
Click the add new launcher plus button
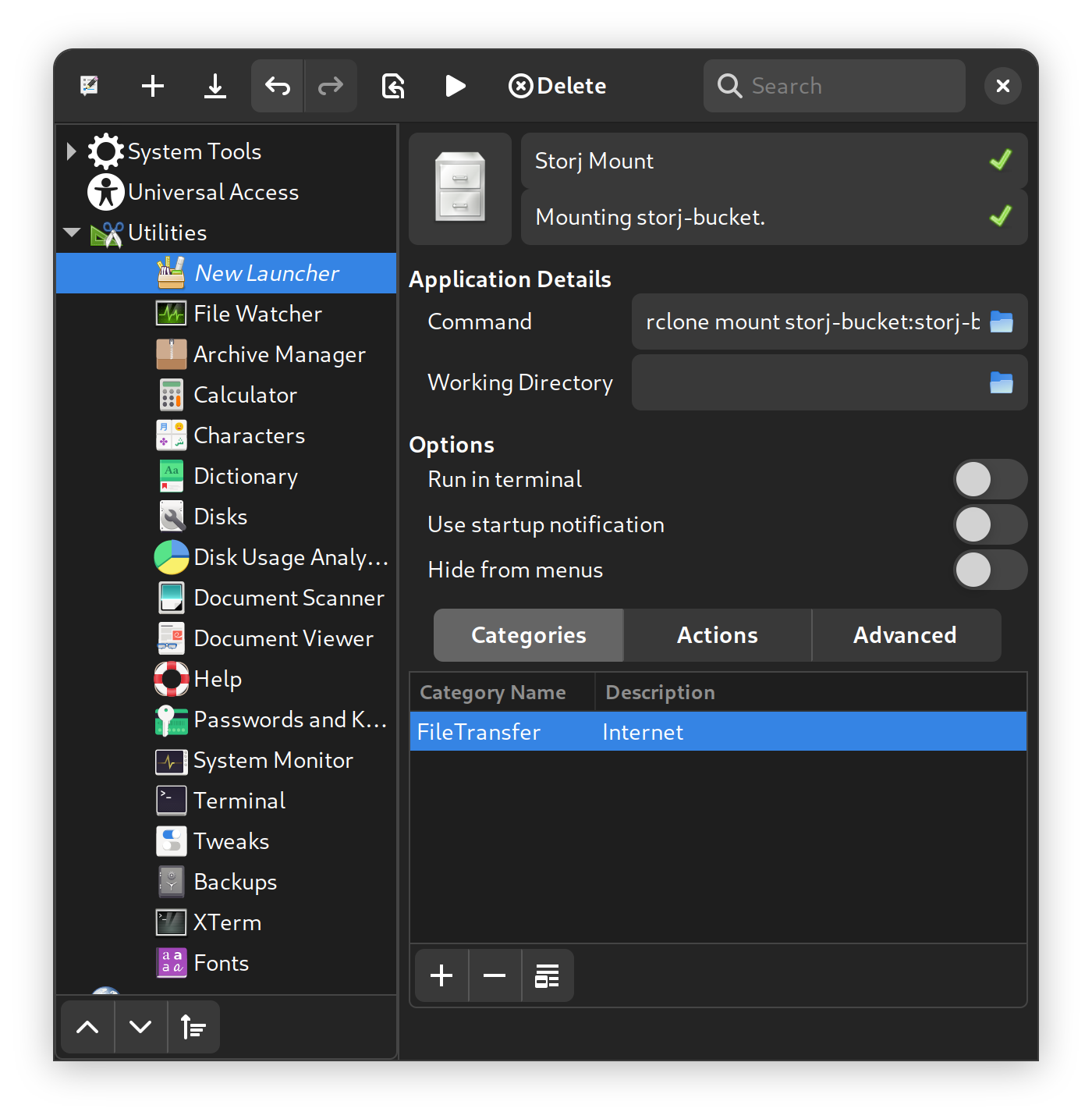[153, 86]
